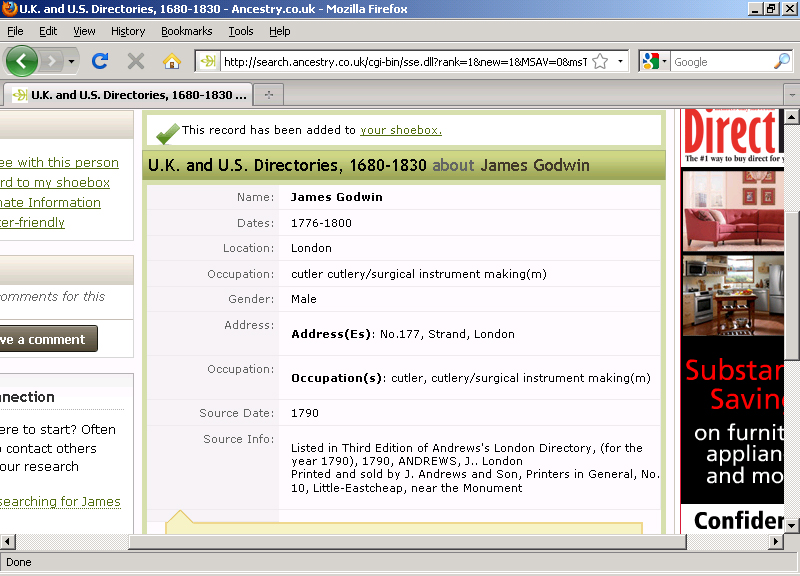Click the address bar URL field
The height and width of the screenshot is (576, 800).
tap(406, 62)
